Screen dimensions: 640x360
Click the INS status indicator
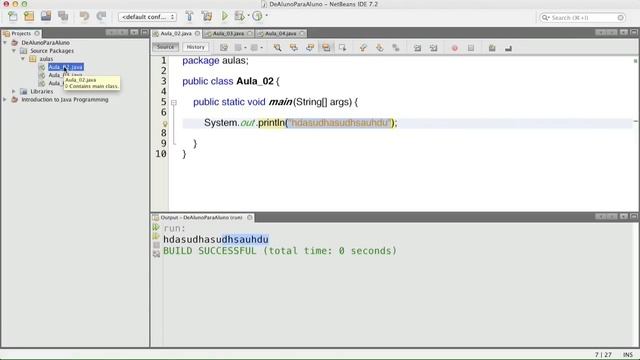pyautogui.click(x=627, y=355)
